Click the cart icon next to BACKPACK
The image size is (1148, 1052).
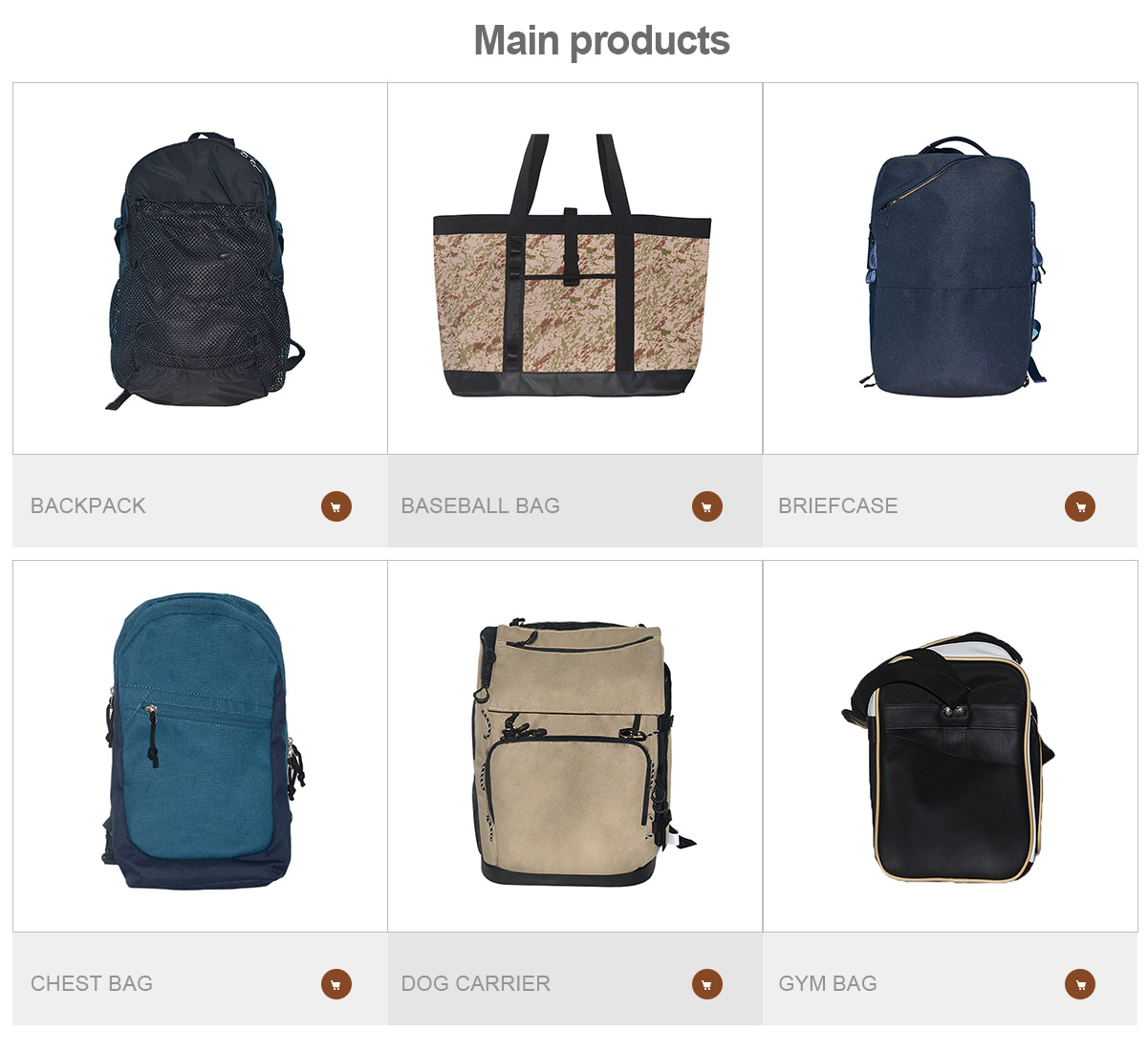pyautogui.click(x=336, y=506)
